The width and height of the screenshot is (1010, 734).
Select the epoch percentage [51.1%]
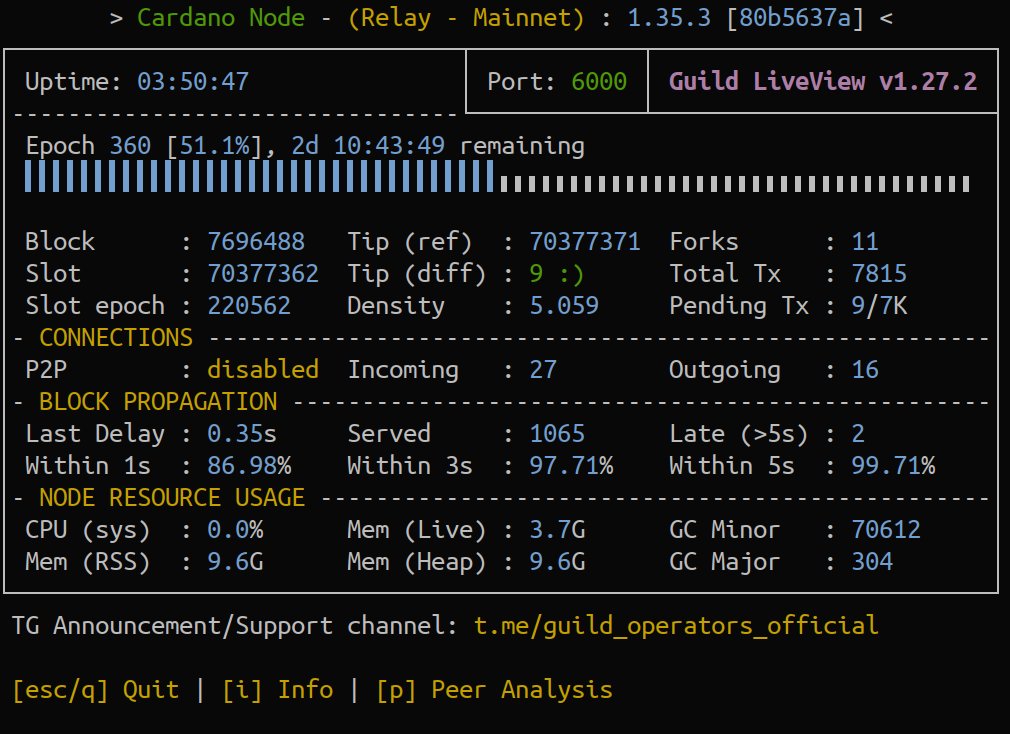click(214, 146)
